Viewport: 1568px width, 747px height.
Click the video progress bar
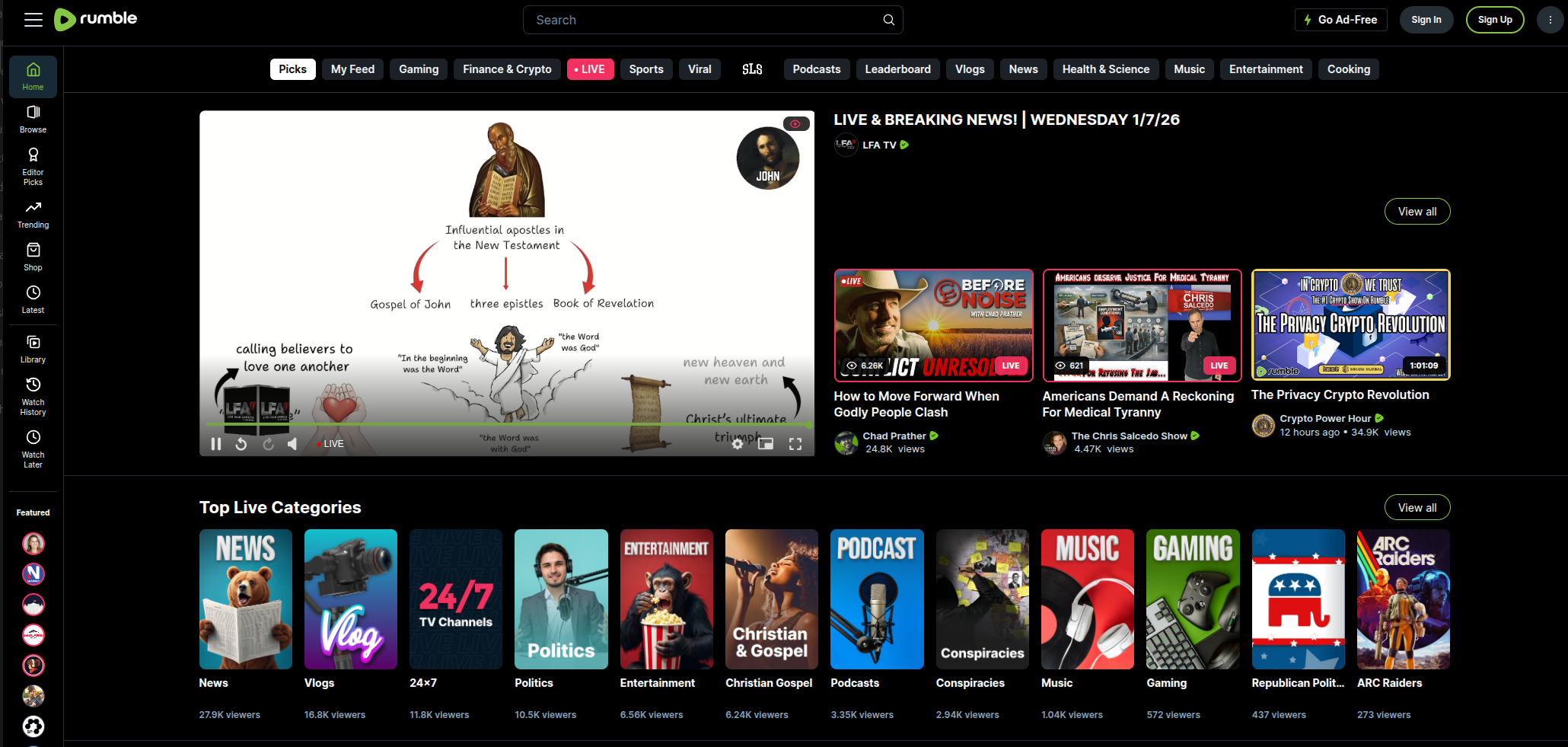point(506,424)
